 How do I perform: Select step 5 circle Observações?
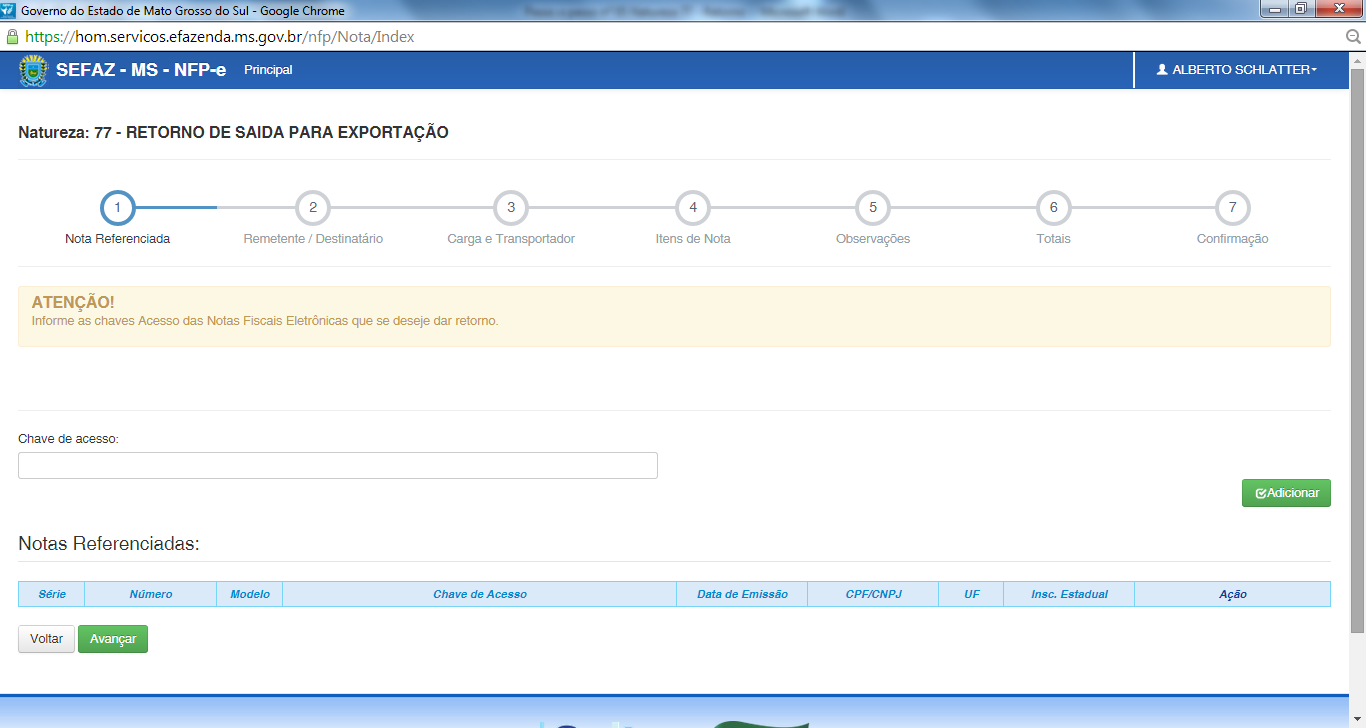(873, 208)
